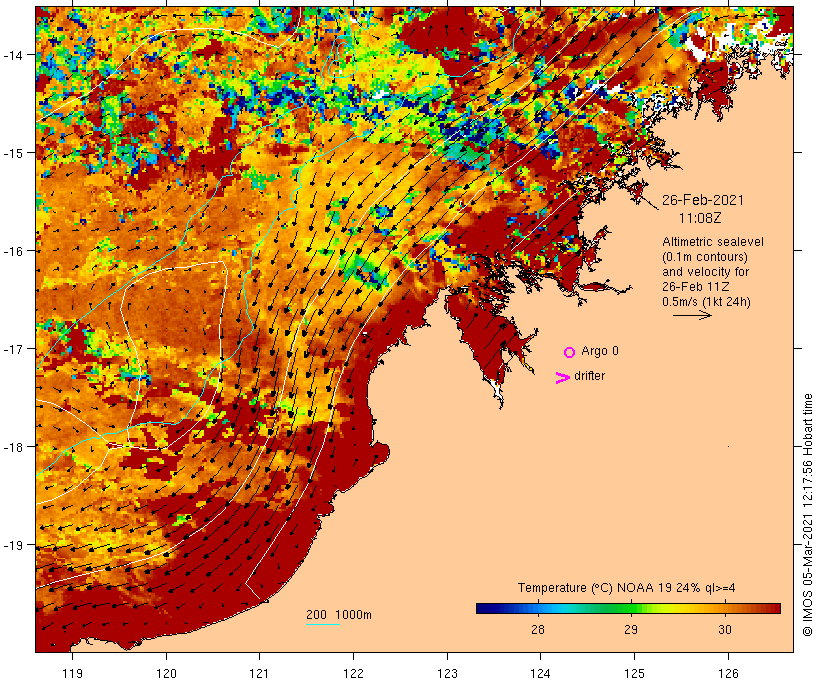Click the latitude label -14
The width and height of the screenshot is (820, 680).
click(12, 55)
